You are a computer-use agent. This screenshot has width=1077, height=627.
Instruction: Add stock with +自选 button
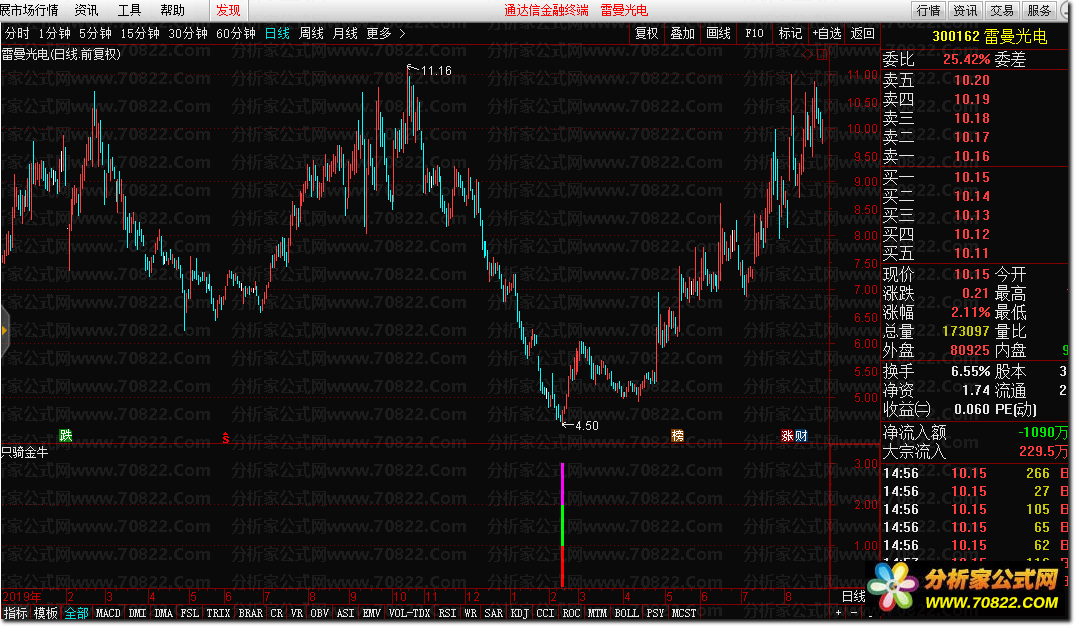[826, 33]
